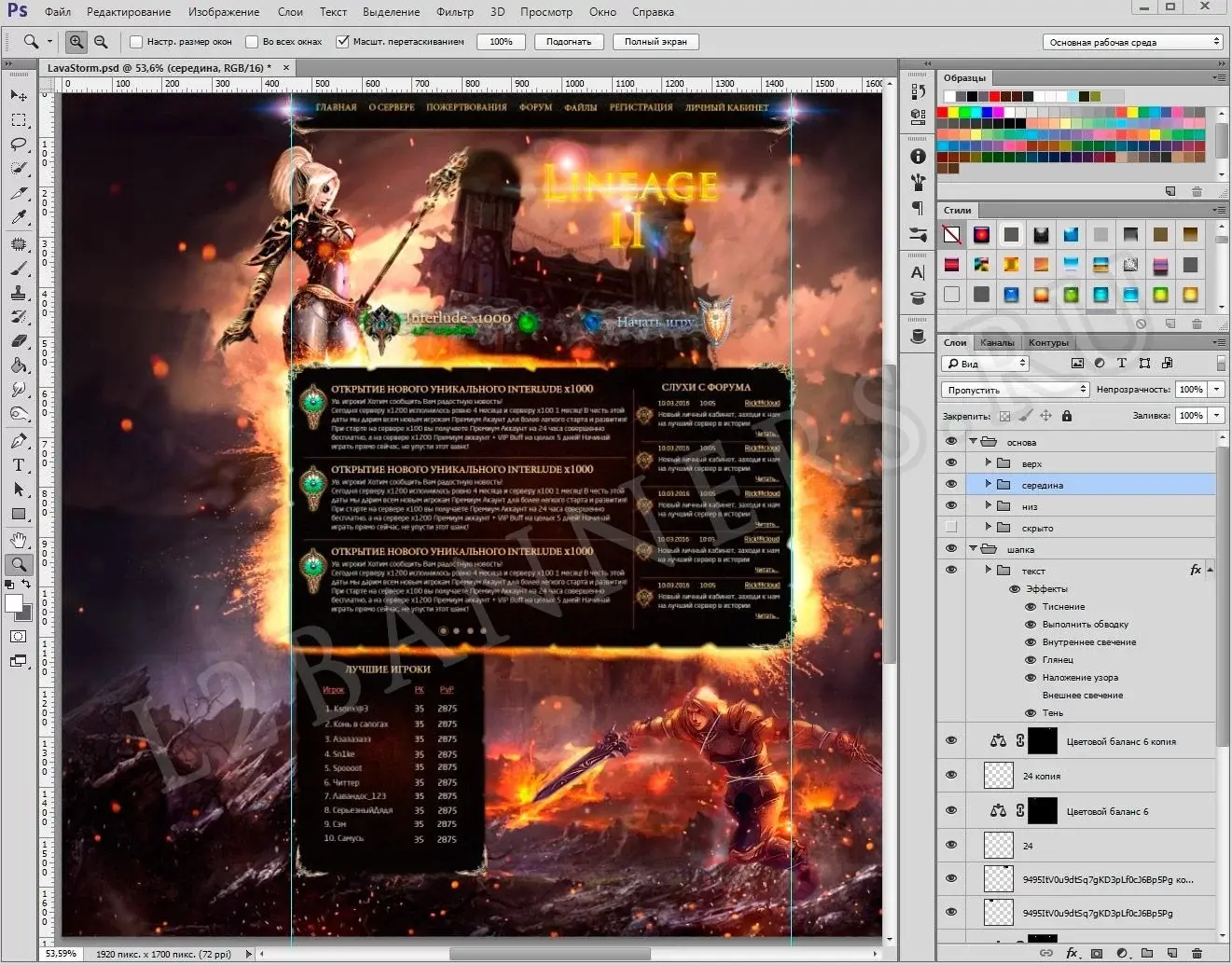The image size is (1232, 965).
Task: Switch to the 'Каналы' tab
Action: pyautogui.click(x=997, y=343)
